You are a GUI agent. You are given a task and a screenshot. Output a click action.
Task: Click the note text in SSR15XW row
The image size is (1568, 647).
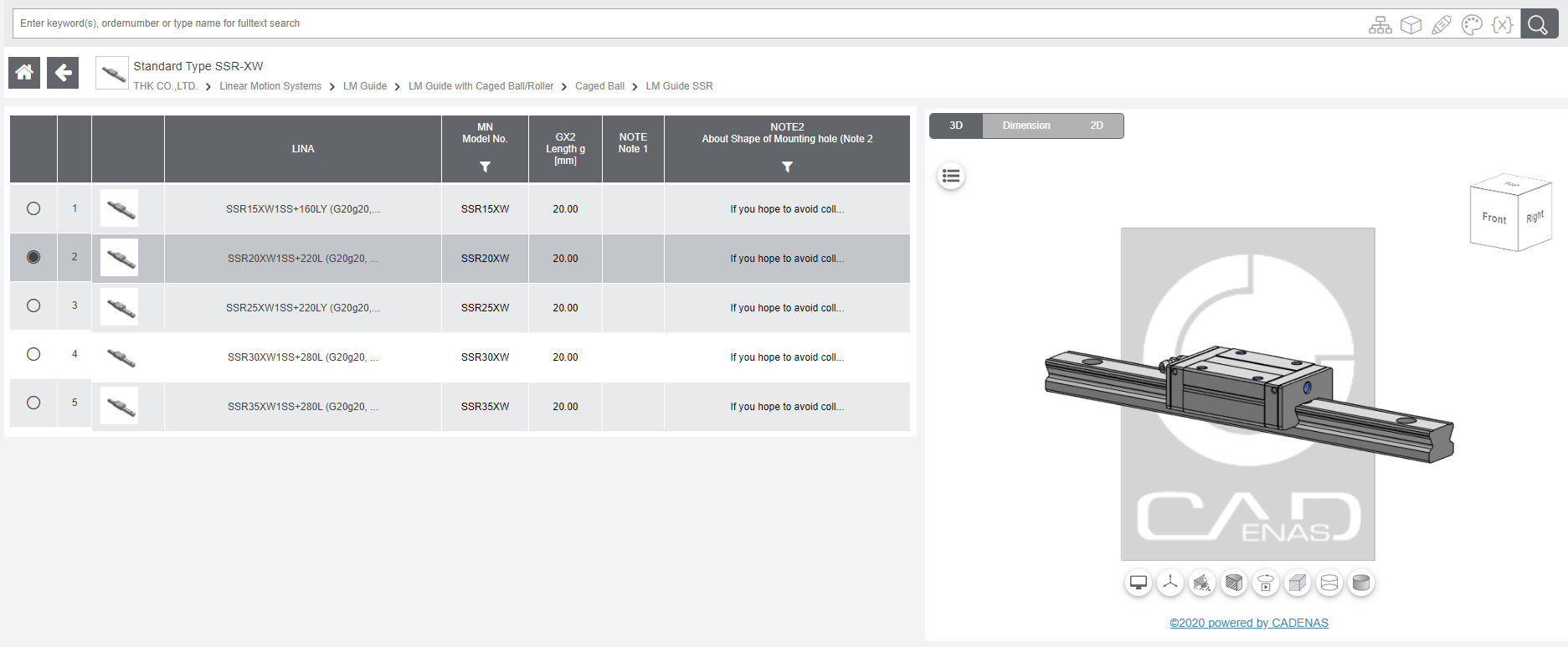(787, 209)
